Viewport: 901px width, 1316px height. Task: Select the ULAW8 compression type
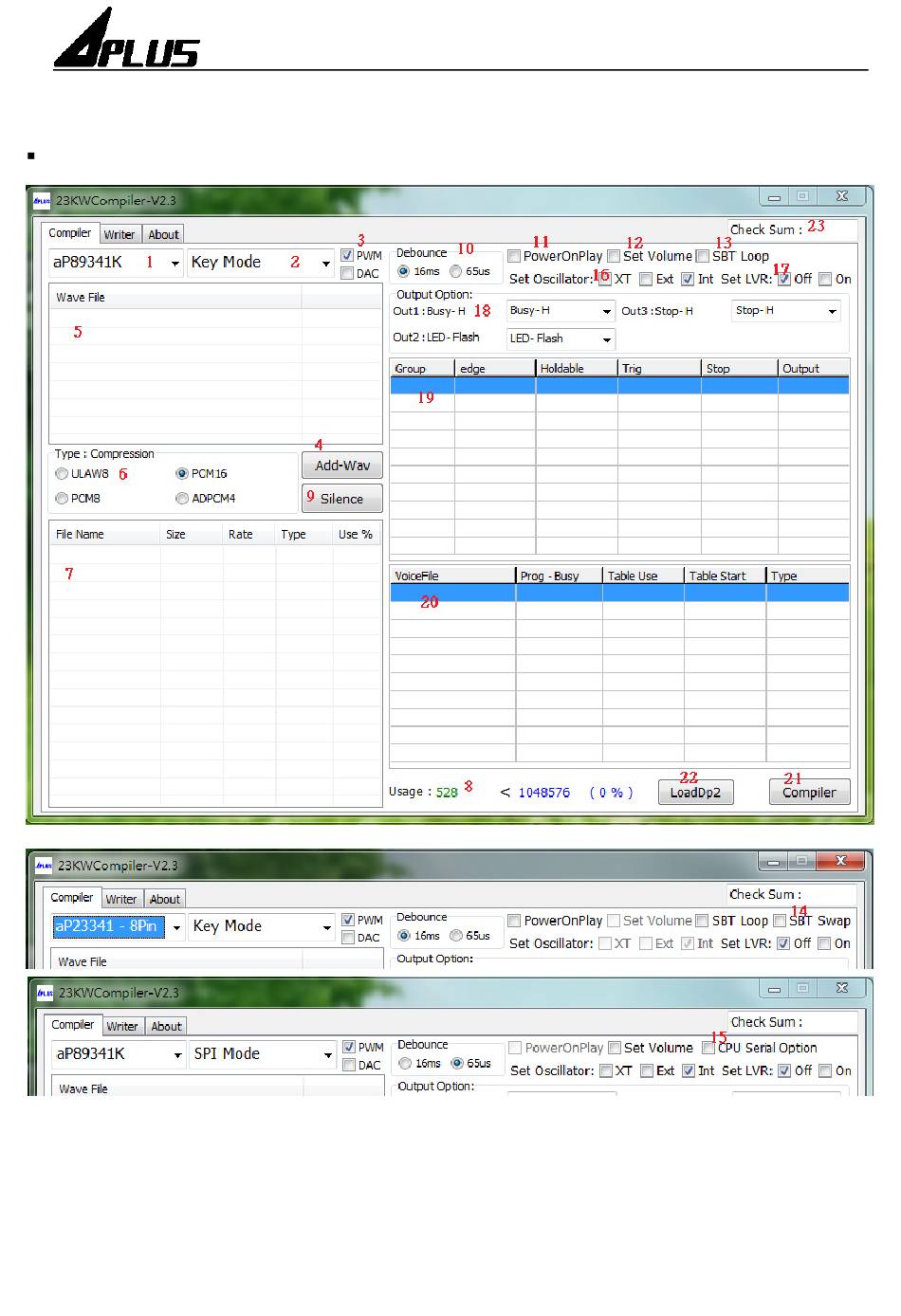click(62, 474)
